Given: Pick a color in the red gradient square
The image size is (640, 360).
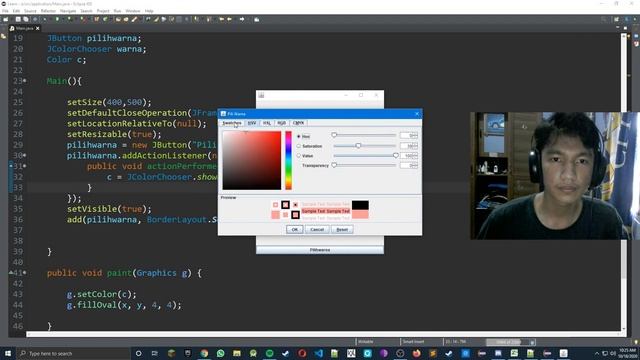Looking at the screenshot, I should (x=252, y=160).
